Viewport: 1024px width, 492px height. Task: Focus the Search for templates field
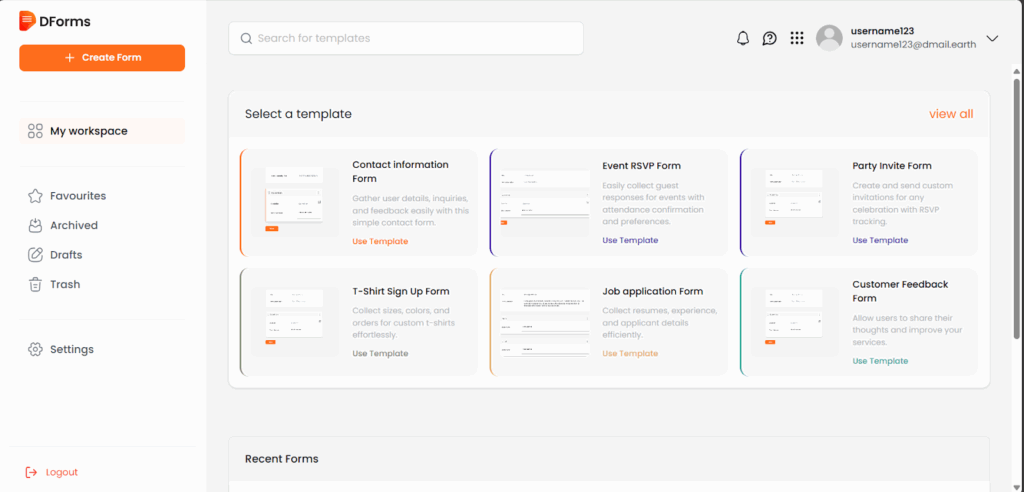point(406,39)
